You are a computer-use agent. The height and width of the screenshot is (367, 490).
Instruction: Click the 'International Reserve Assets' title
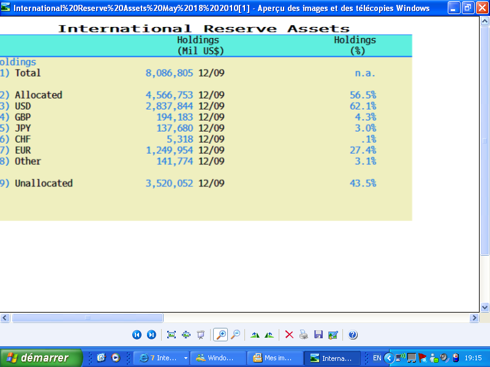point(204,29)
